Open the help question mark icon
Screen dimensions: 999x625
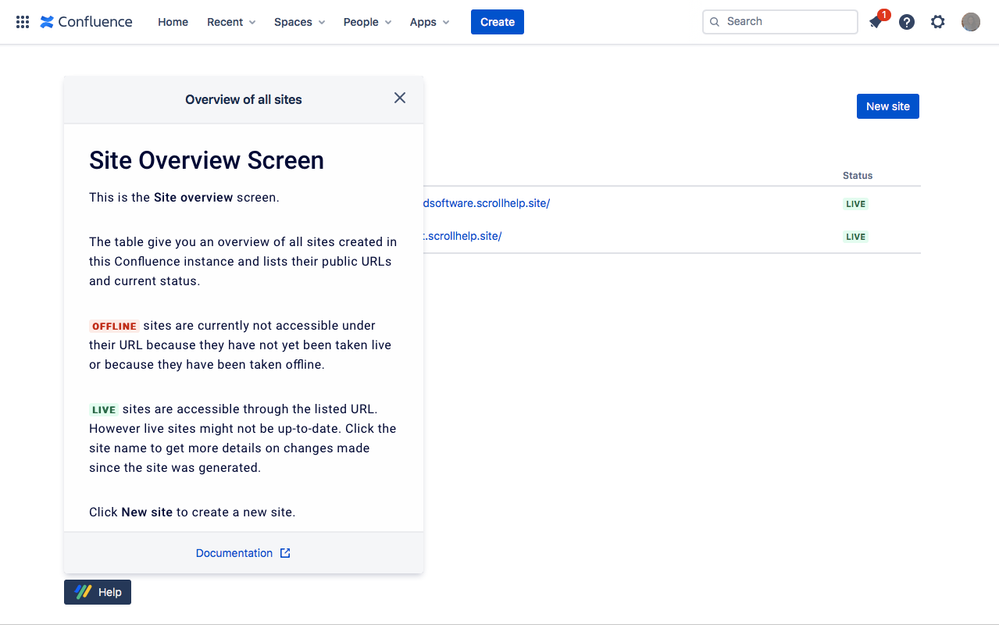pyautogui.click(x=907, y=22)
